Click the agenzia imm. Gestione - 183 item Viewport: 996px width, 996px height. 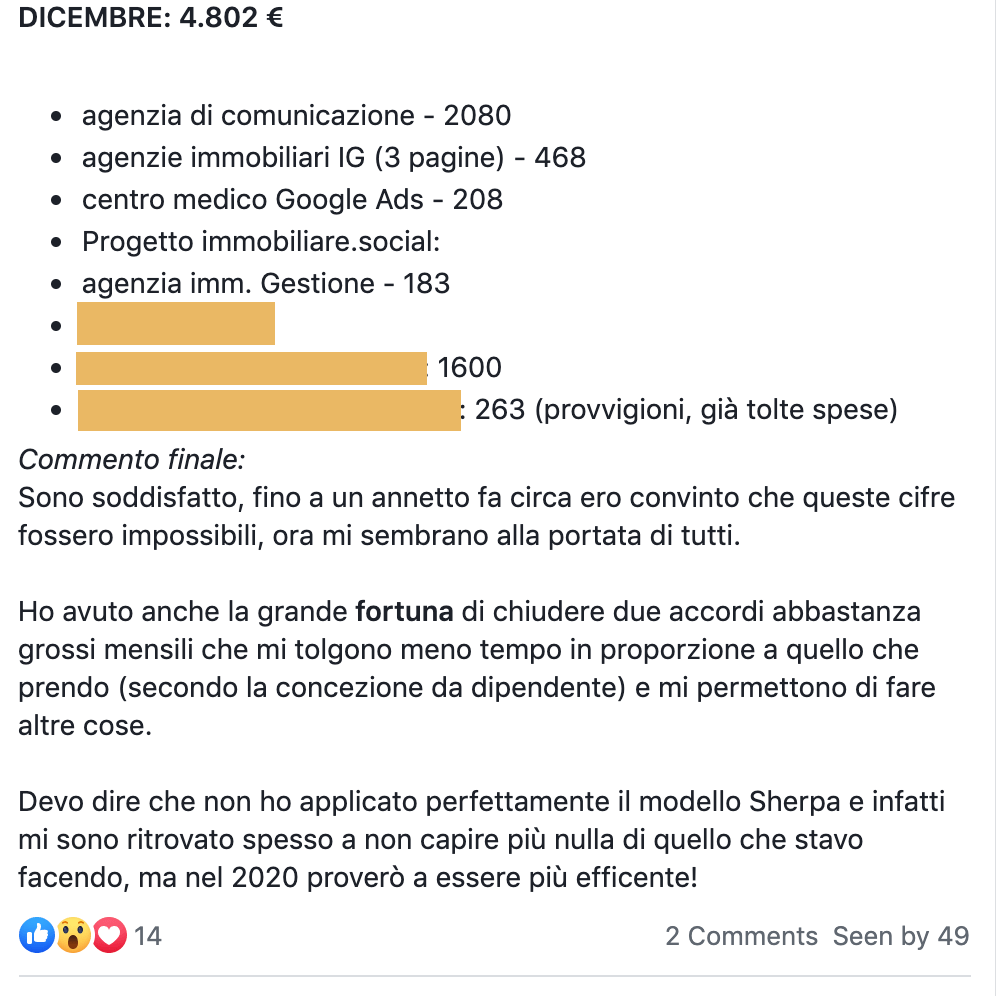[266, 284]
